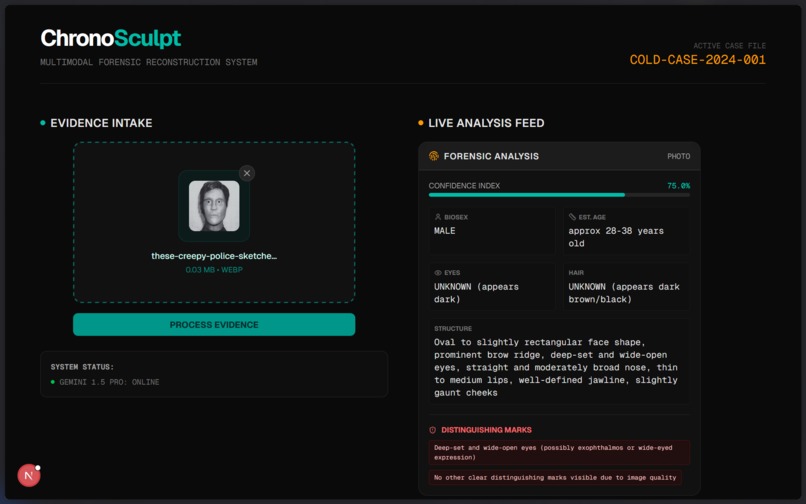This screenshot has height=504, width=806.
Task: Click the LIVE ANALYSIS FEED heading
Action: (x=486, y=123)
